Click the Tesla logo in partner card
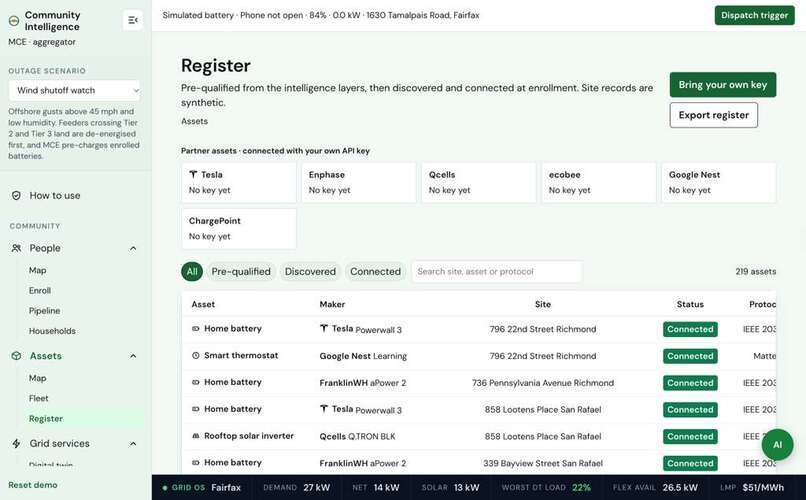This screenshot has width=806, height=500. pos(193,175)
